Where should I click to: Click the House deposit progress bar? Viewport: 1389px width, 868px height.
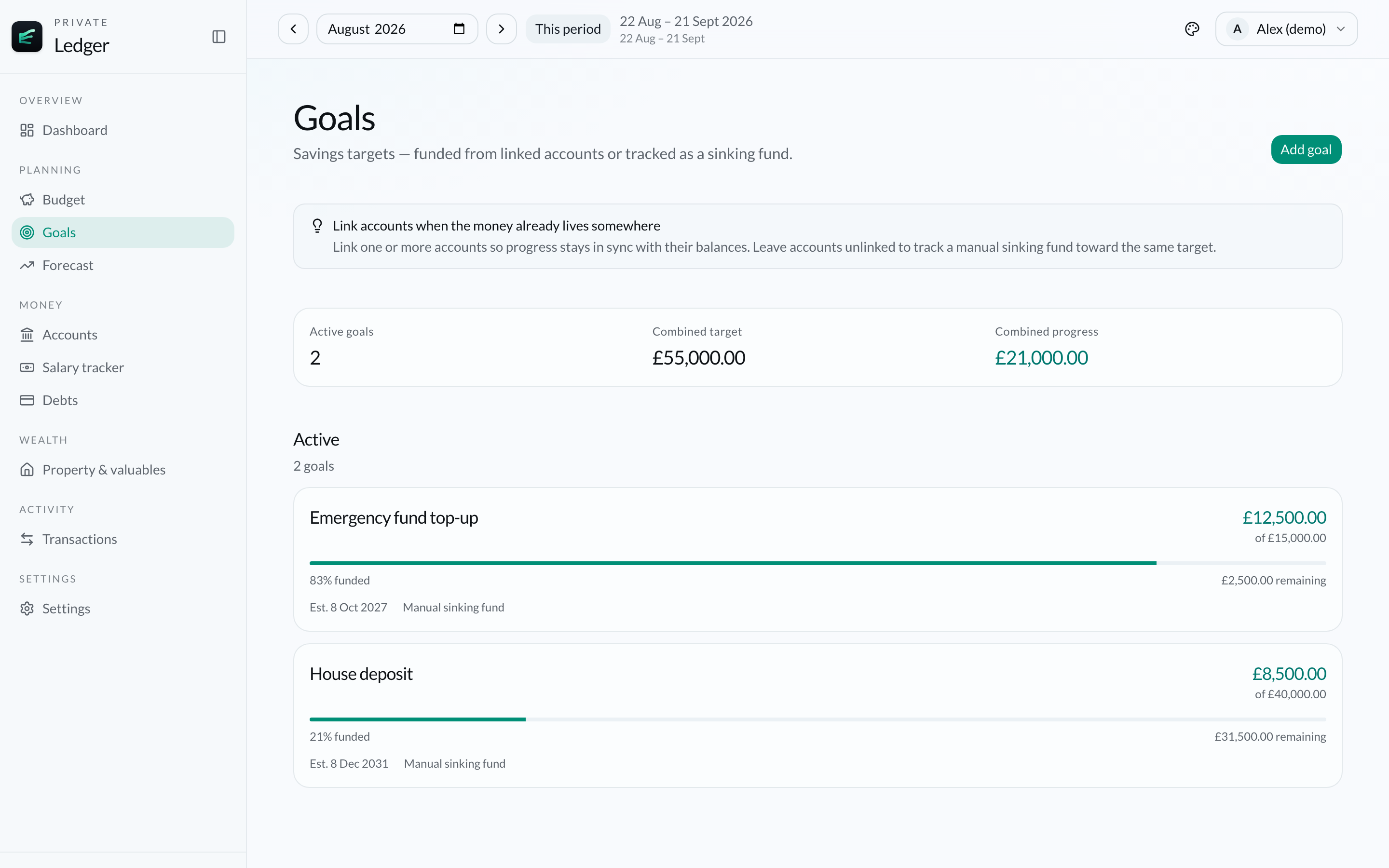tap(817, 719)
